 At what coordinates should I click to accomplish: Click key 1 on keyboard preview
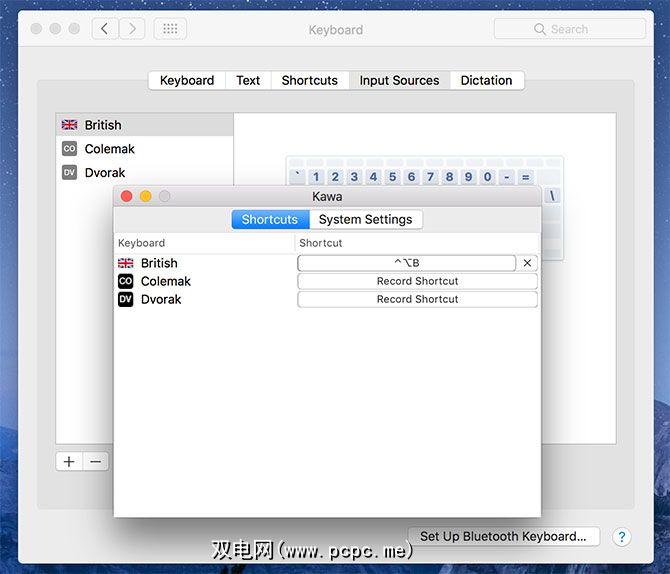(x=316, y=177)
